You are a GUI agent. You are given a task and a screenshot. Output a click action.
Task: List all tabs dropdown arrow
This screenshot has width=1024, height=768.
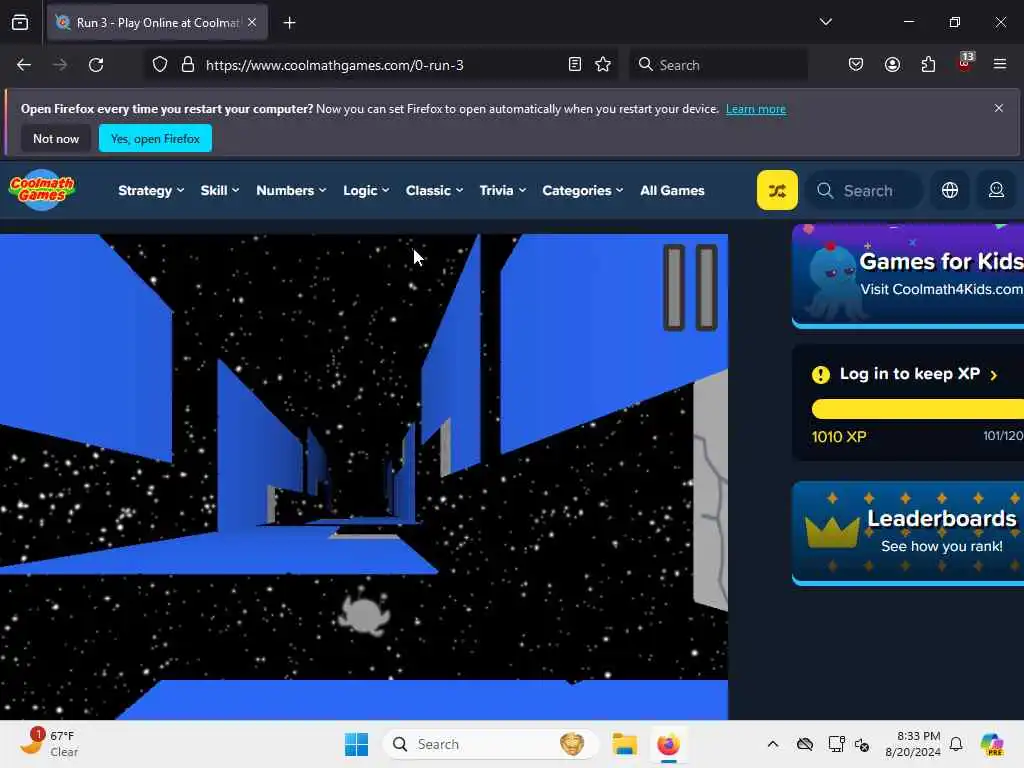click(x=825, y=22)
